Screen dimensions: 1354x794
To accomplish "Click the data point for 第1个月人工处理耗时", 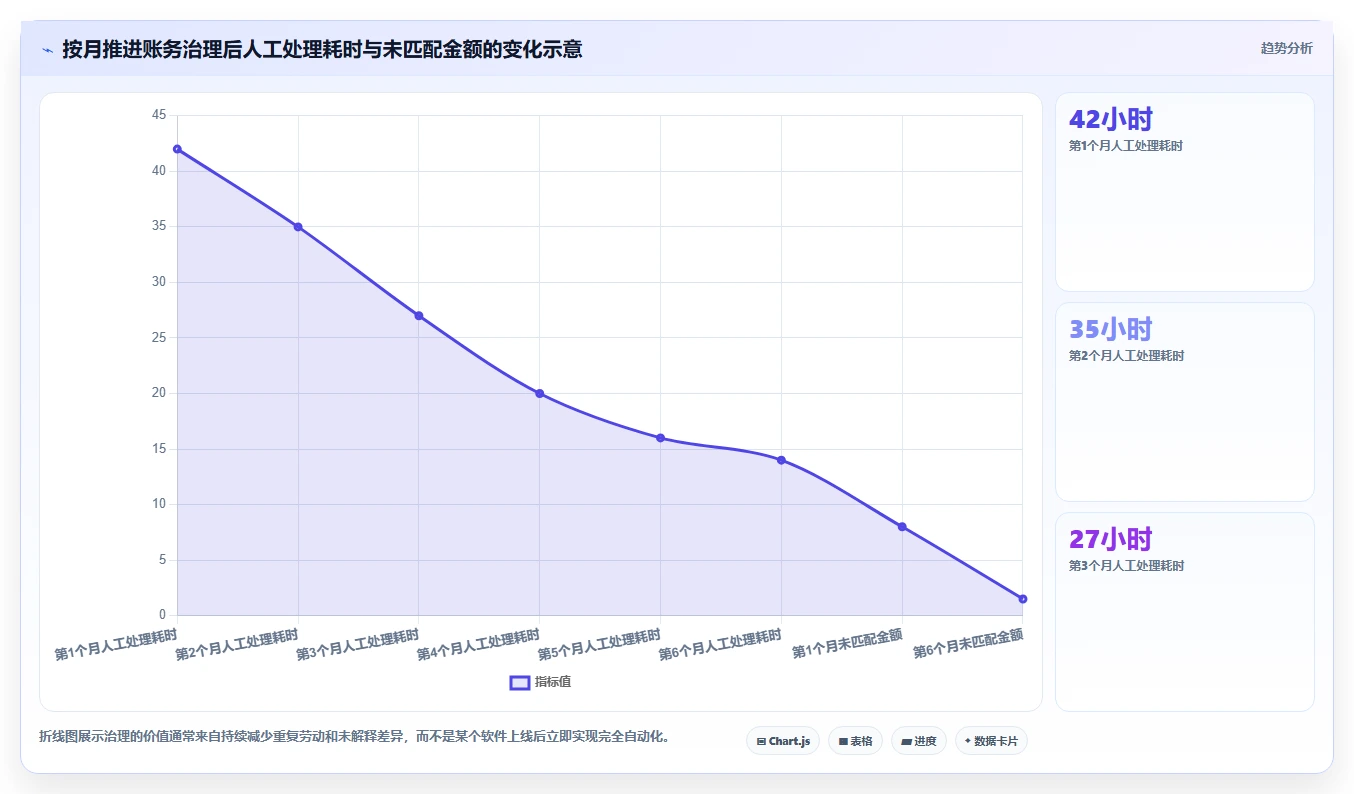I will pos(177,149).
